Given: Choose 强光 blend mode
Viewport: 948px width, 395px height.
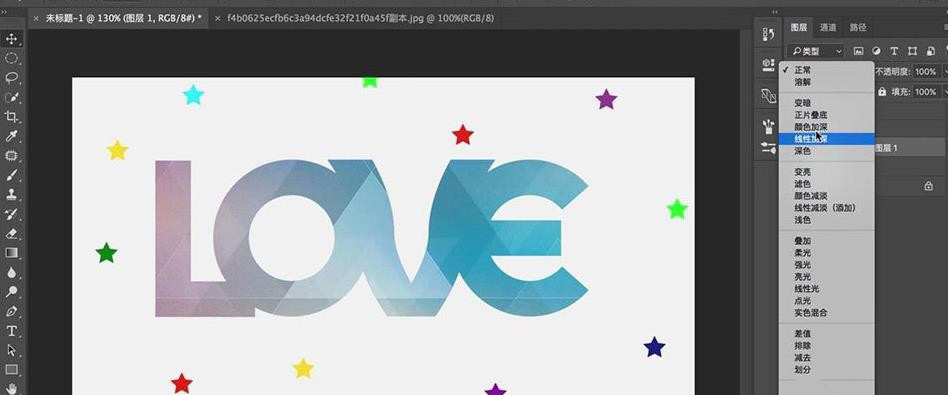Looking at the screenshot, I should [826, 265].
